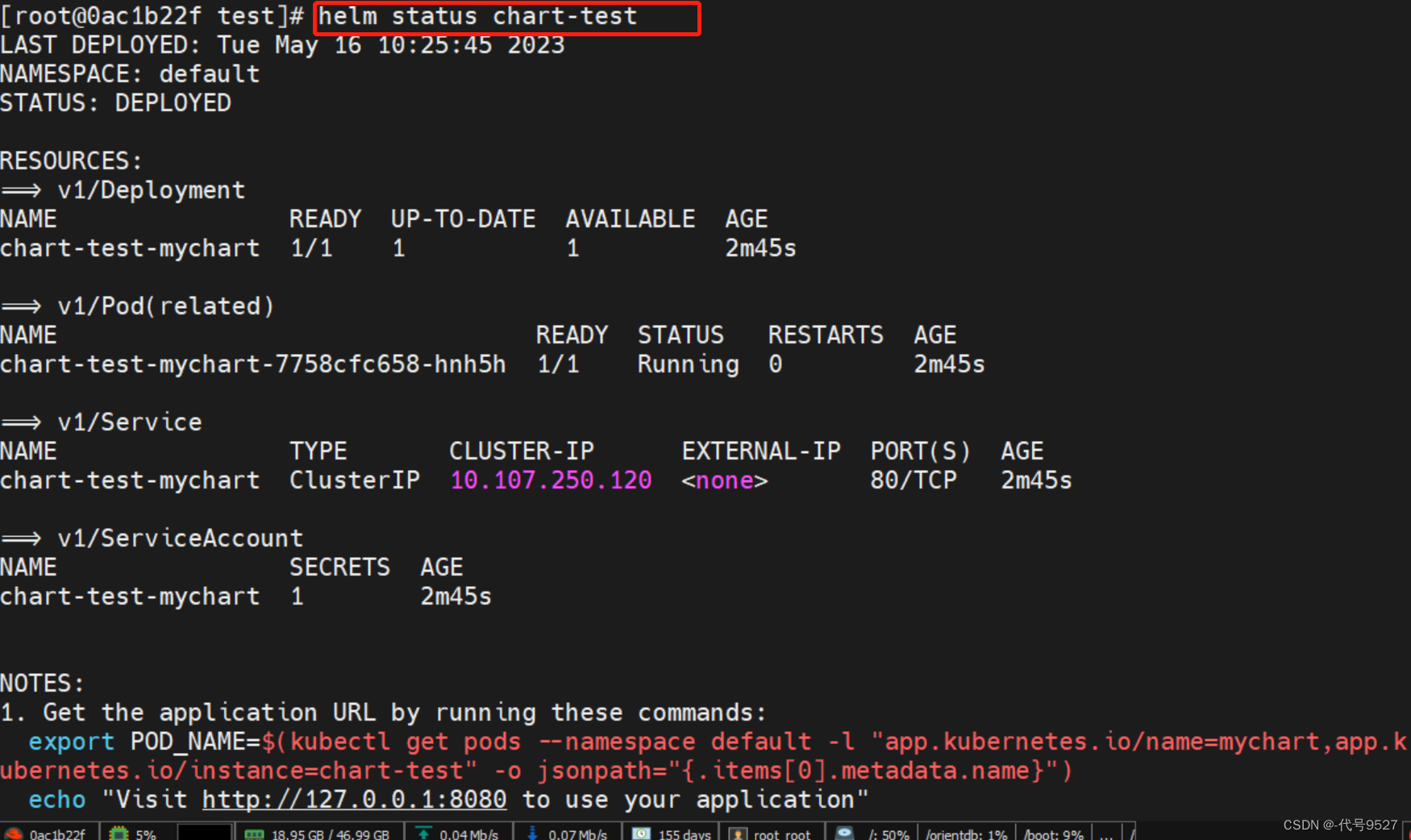Click the download arrow icon at 0.07 Mb/s

pyautogui.click(x=532, y=834)
